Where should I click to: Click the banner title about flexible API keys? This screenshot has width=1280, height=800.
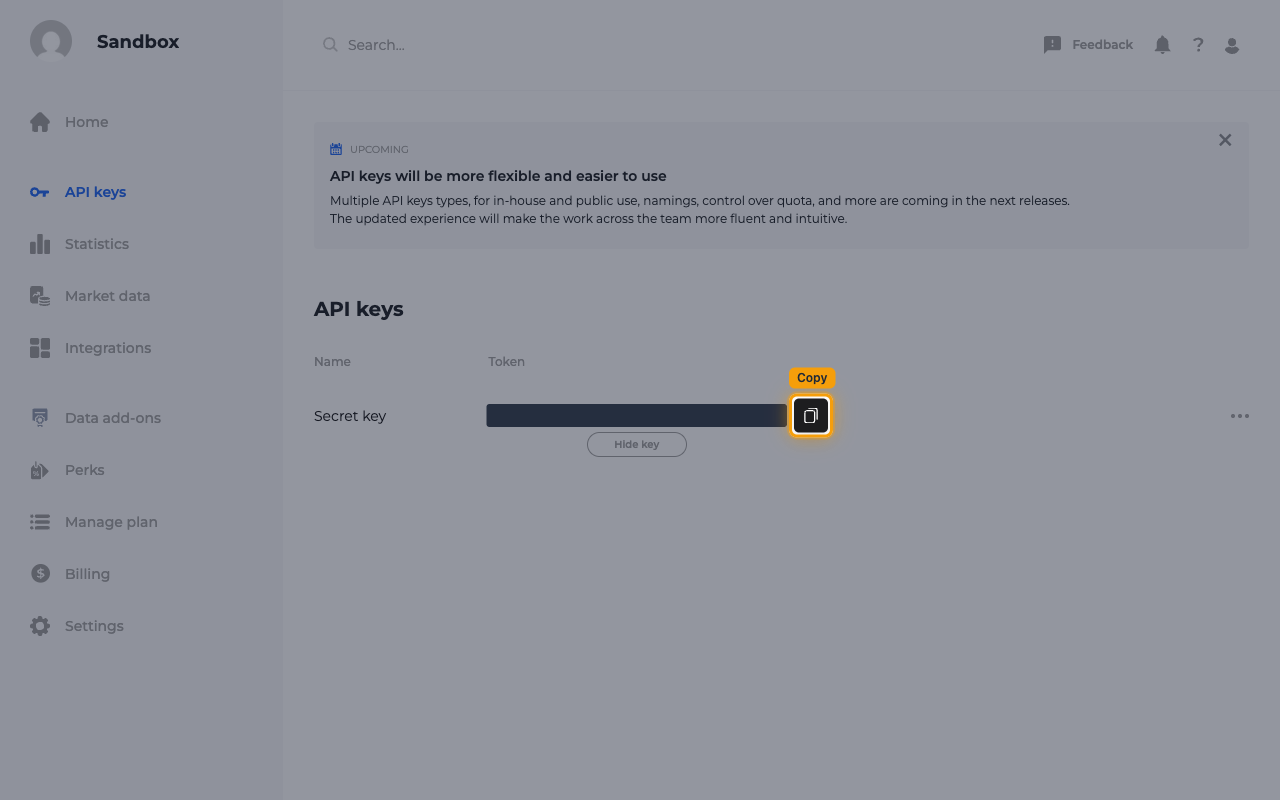click(x=498, y=176)
